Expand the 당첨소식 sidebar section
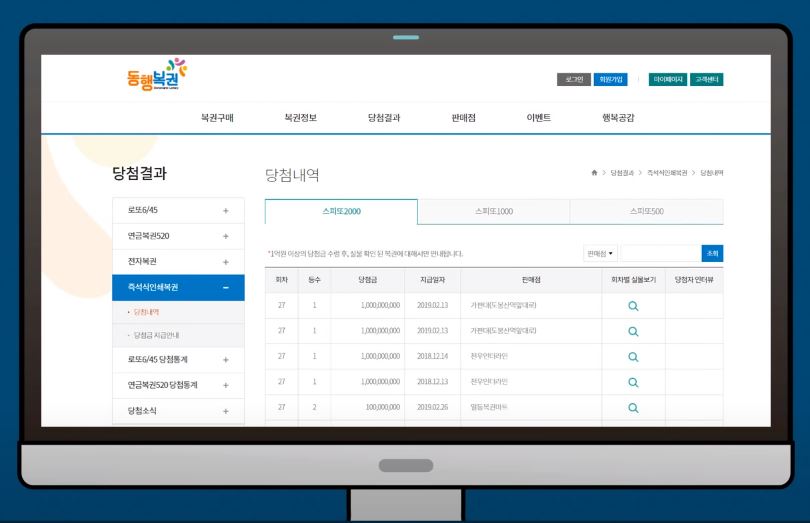The height and width of the screenshot is (523, 810). (226, 411)
